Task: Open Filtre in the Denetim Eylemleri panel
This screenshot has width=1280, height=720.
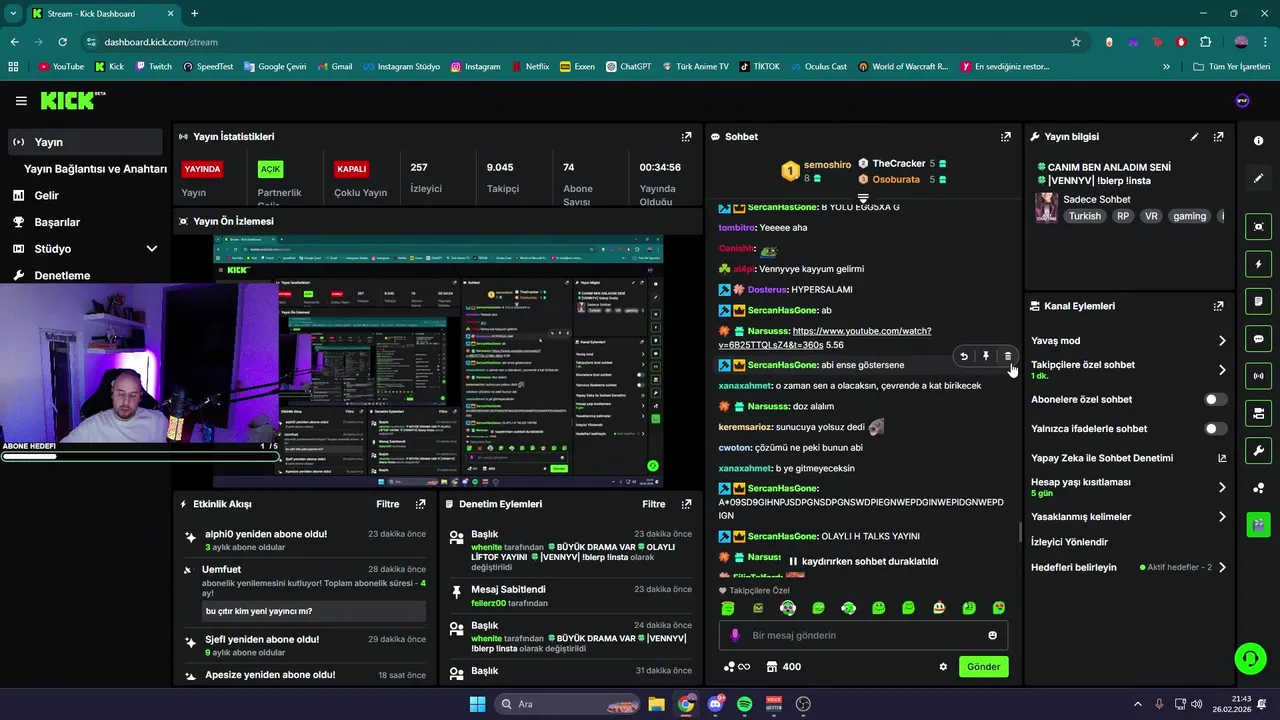Action: tap(653, 504)
